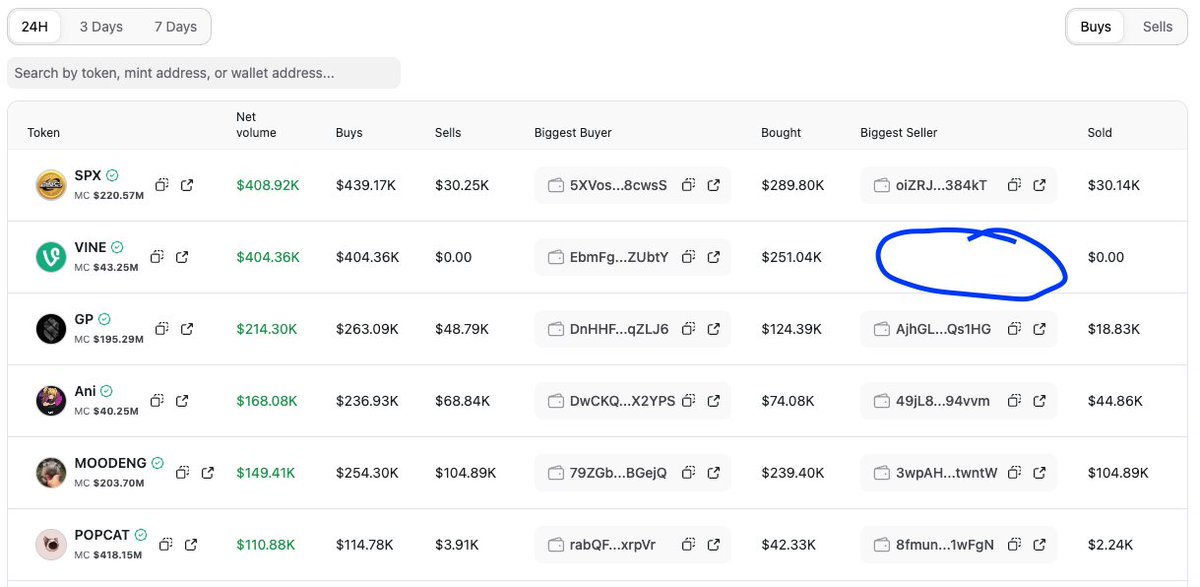Viewport: 1200px width, 587px height.
Task: Copy biggest seller wallet 3wpAH...twntW
Action: 1014,472
